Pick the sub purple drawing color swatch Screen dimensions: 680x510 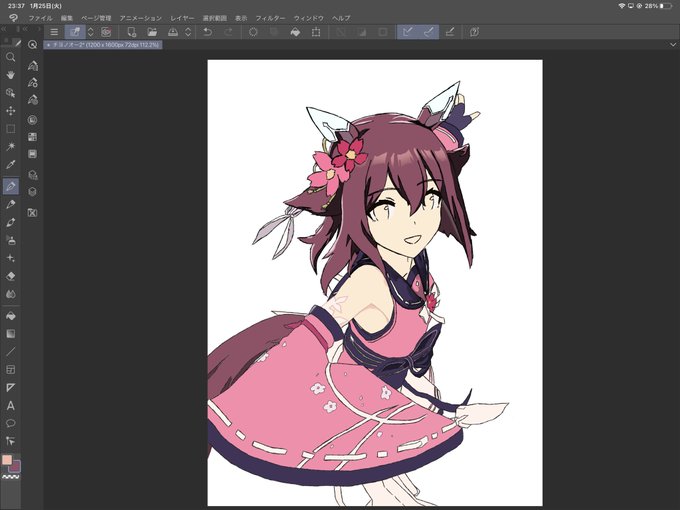pyautogui.click(x=16, y=467)
